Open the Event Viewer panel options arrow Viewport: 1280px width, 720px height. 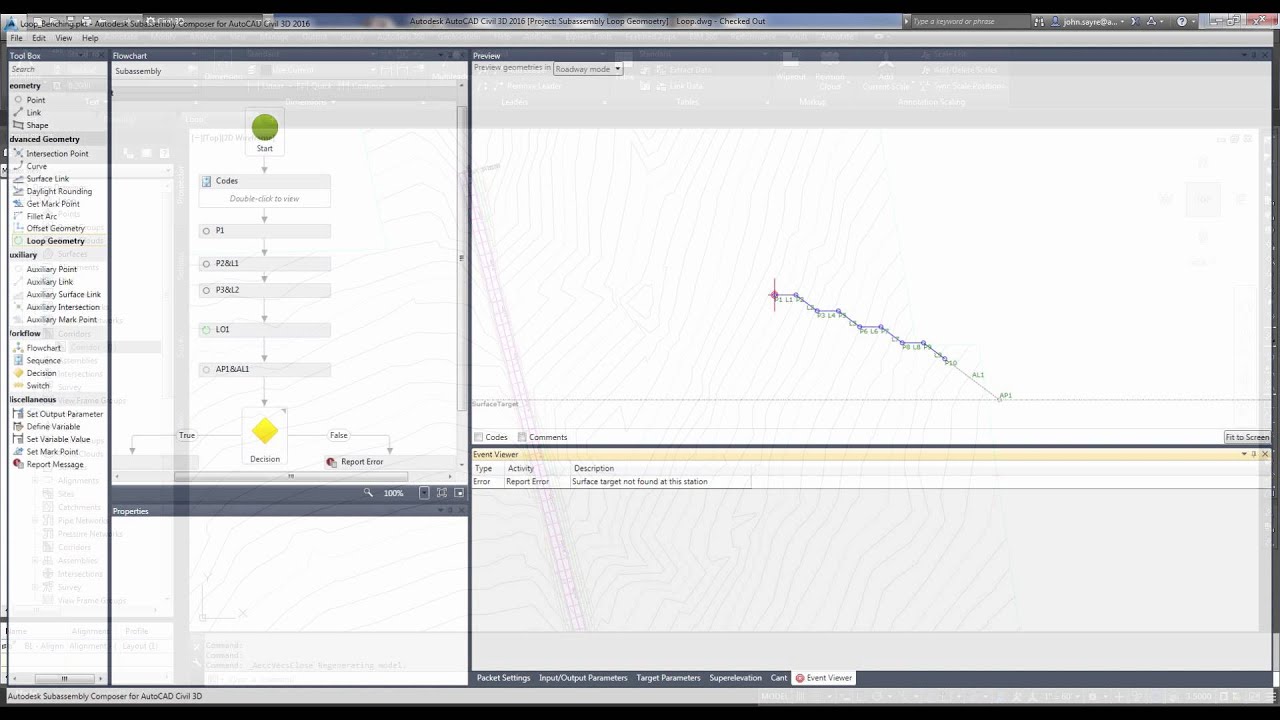(1245, 454)
